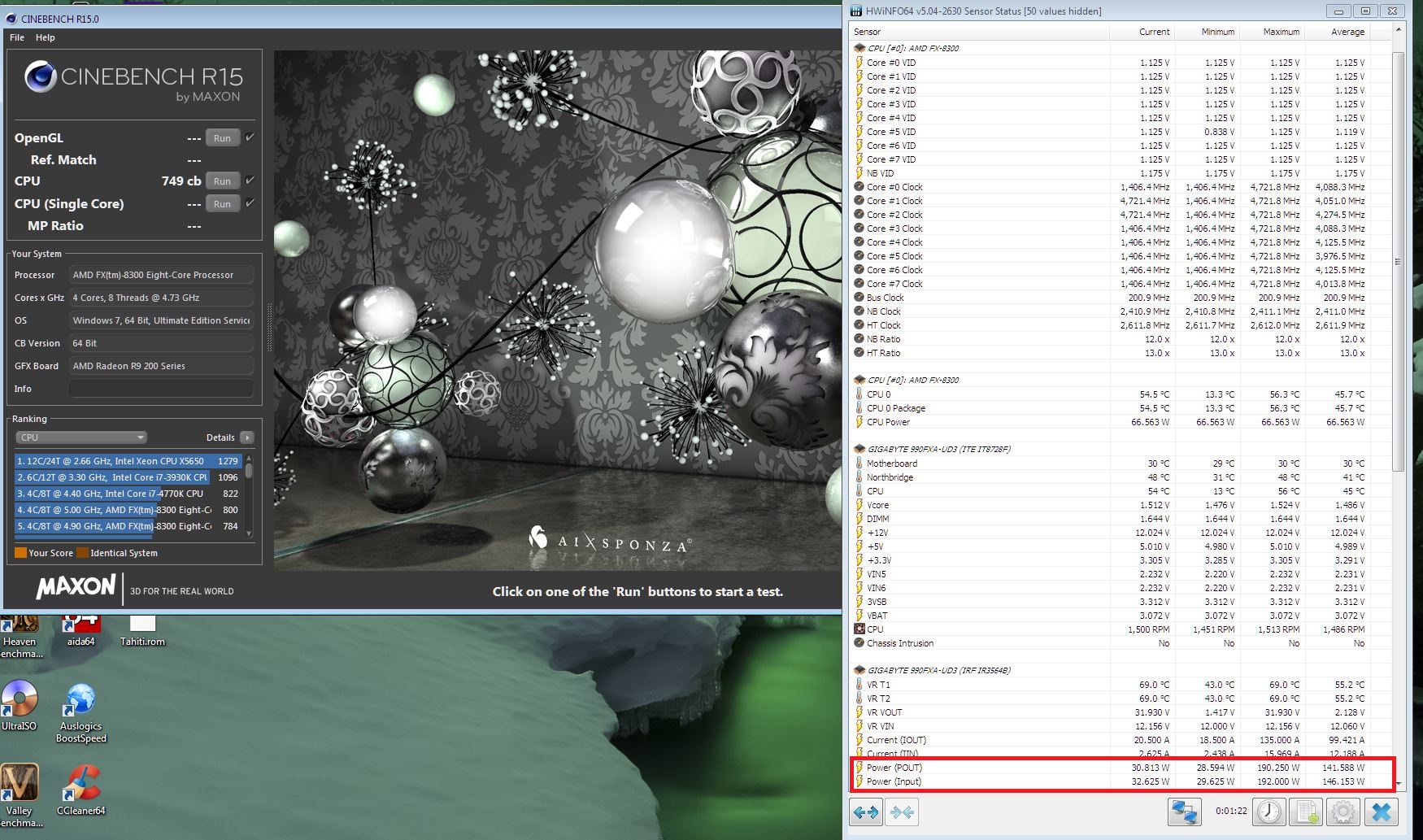This screenshot has height=840, width=1423.
Task: Launch Heaven Benchmark desktop shortcut
Action: point(21,637)
